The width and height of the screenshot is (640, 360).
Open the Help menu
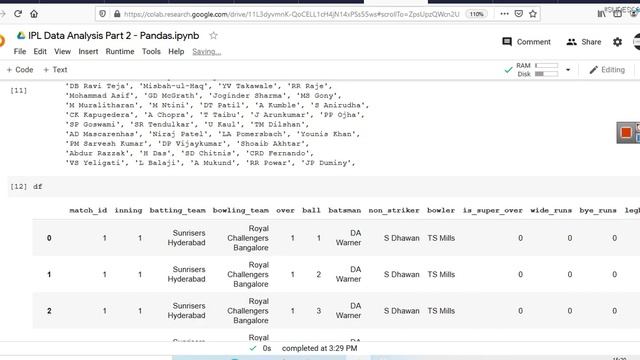176,51
